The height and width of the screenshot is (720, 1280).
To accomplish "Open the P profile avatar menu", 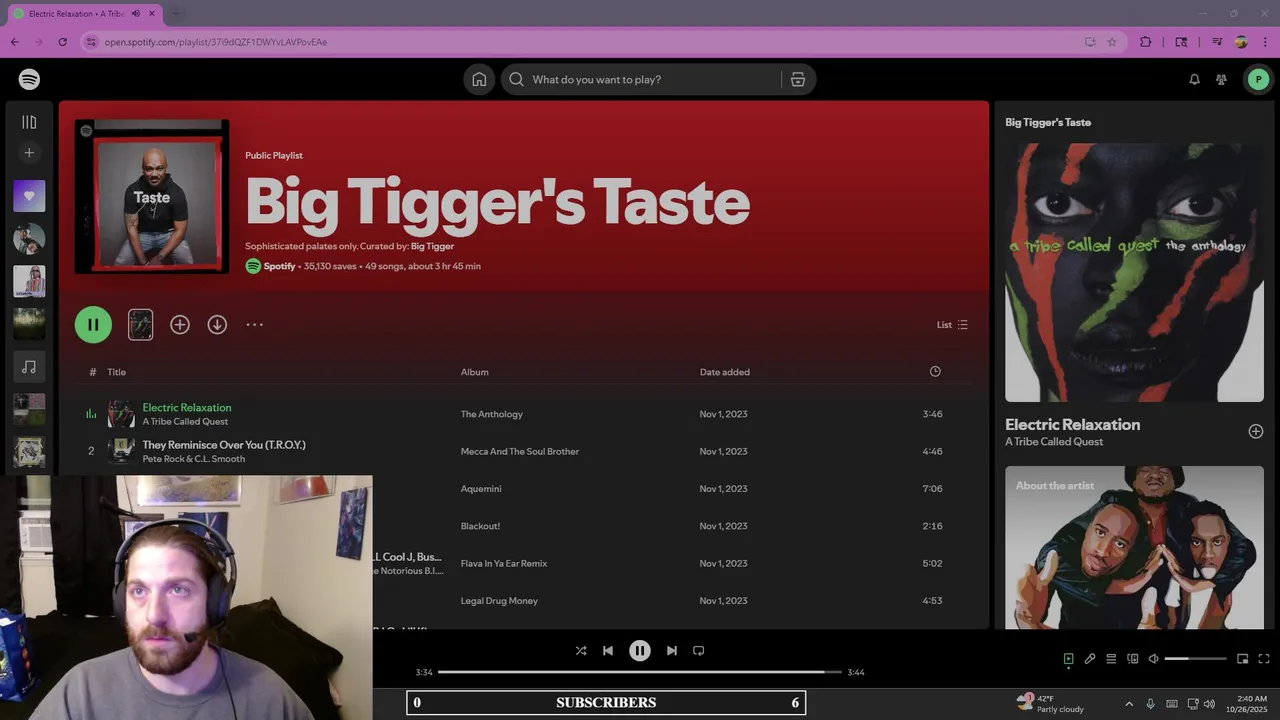I will tap(1258, 79).
